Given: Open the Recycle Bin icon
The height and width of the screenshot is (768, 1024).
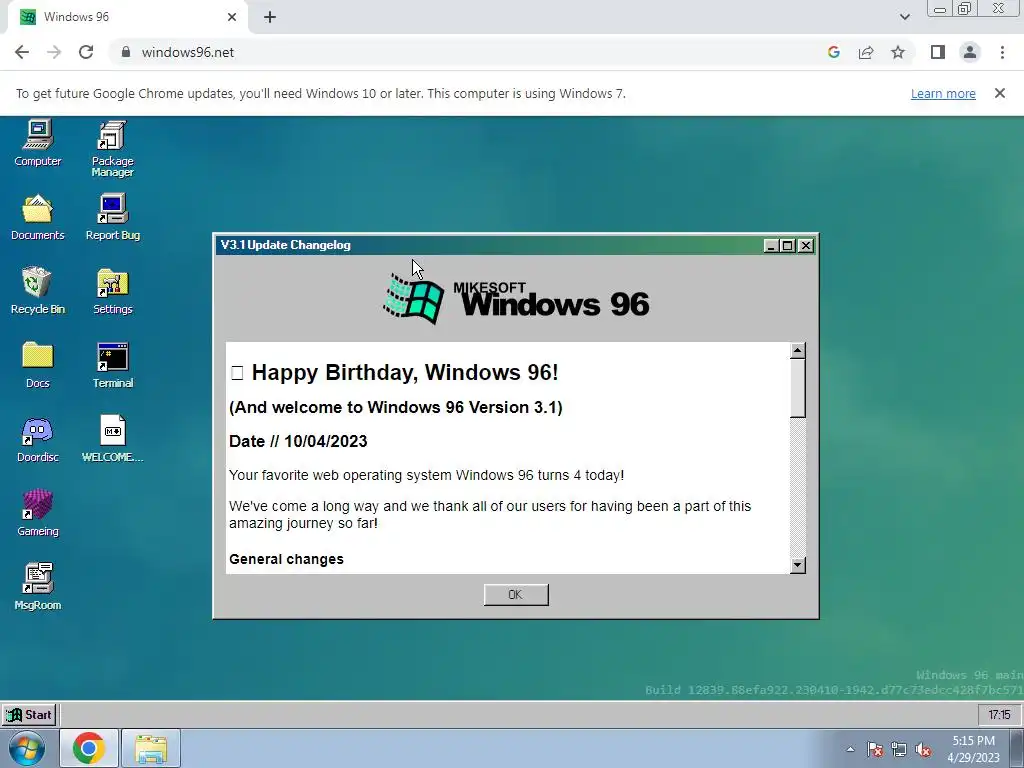Looking at the screenshot, I should tap(37, 291).
